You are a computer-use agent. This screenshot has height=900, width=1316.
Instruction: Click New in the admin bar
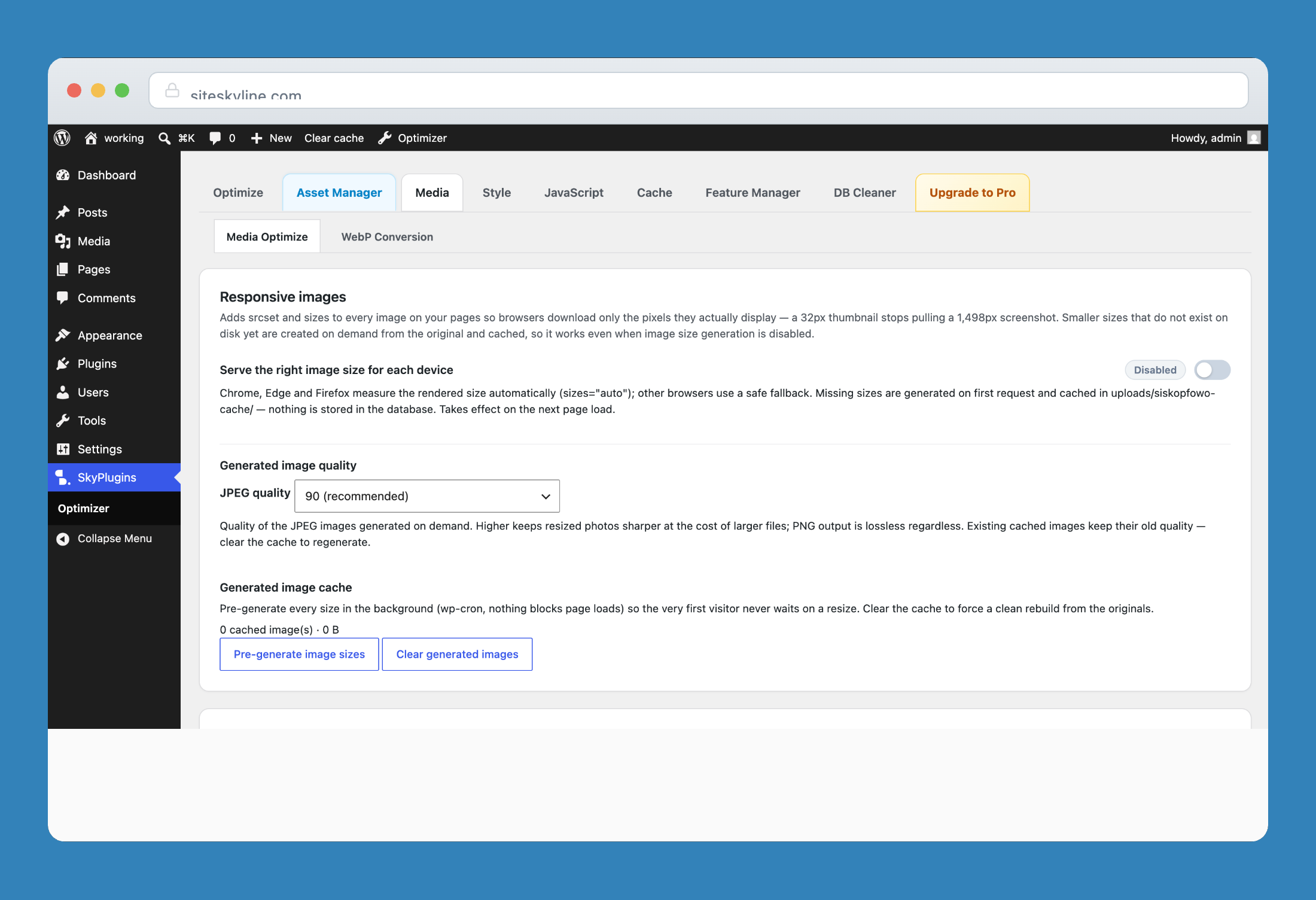coord(281,138)
